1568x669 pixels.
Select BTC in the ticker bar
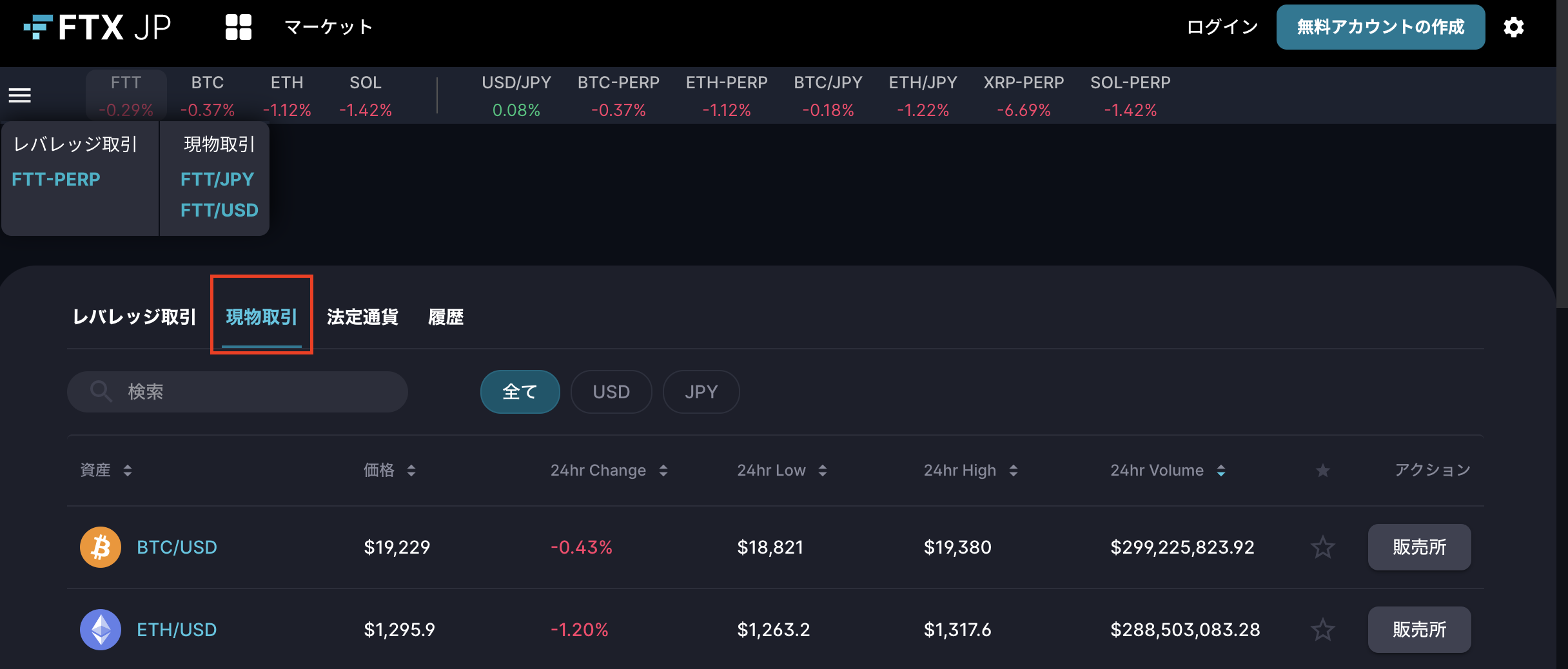click(x=208, y=96)
